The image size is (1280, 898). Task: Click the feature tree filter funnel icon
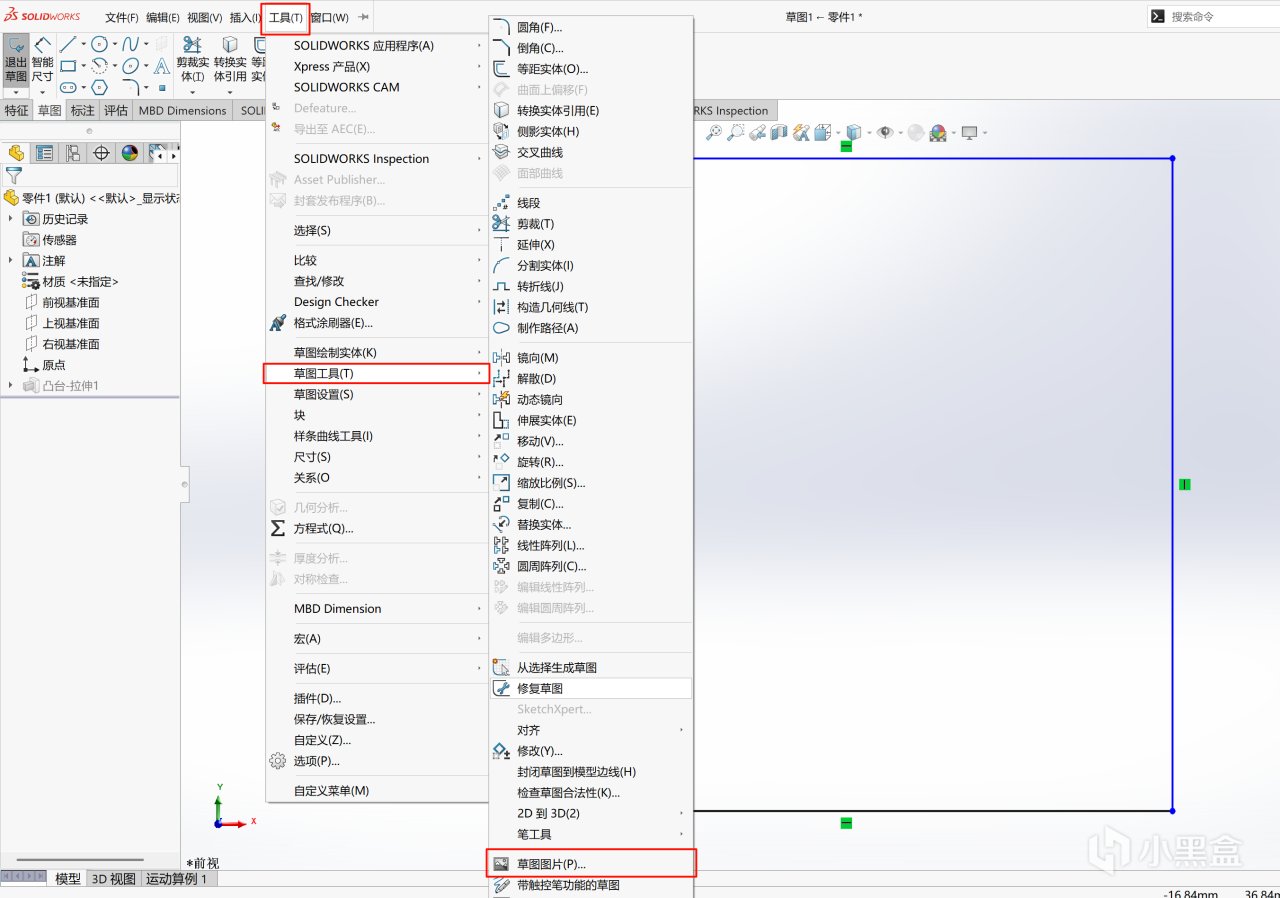13,176
